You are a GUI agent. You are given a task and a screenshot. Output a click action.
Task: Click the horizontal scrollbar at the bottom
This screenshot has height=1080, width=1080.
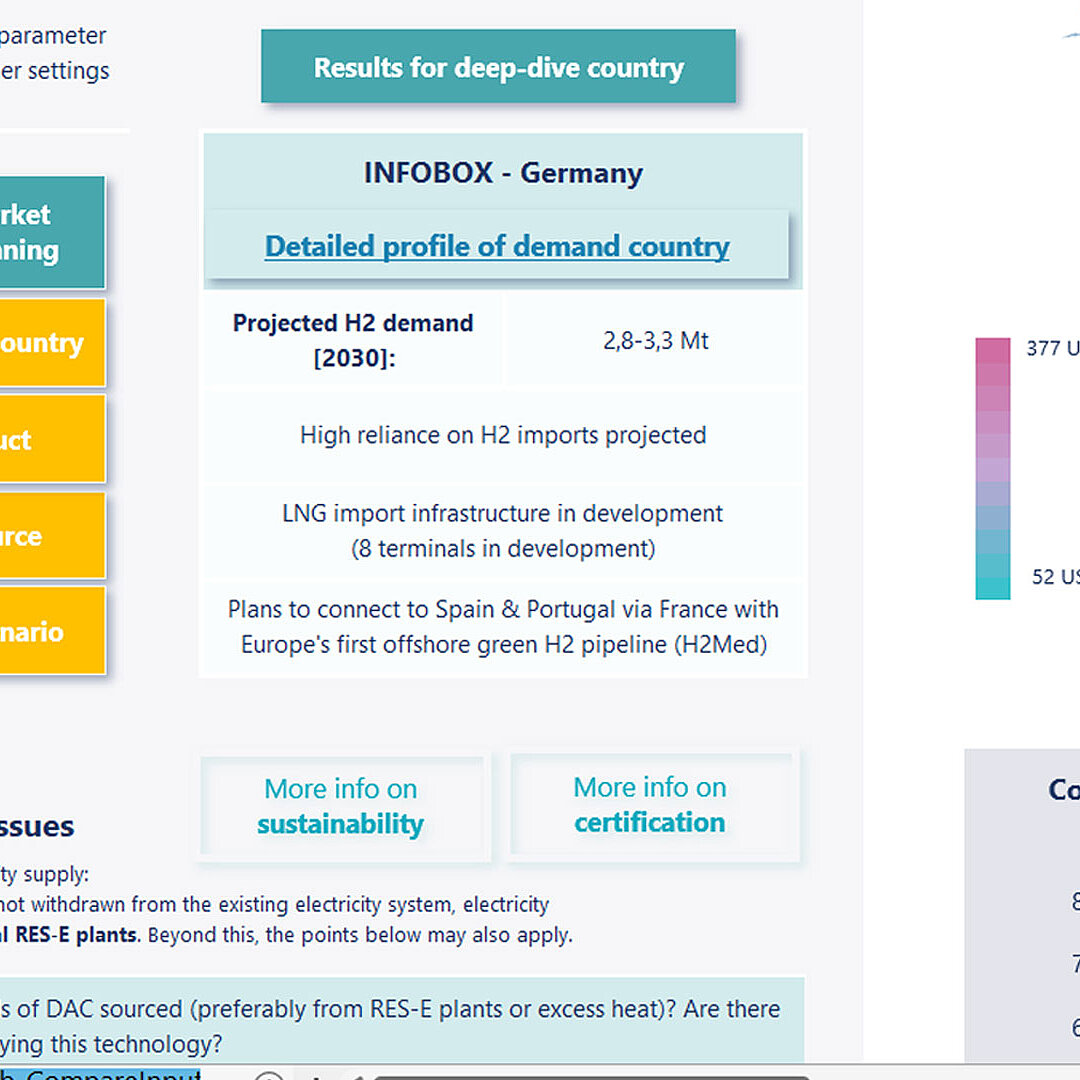click(592, 1077)
